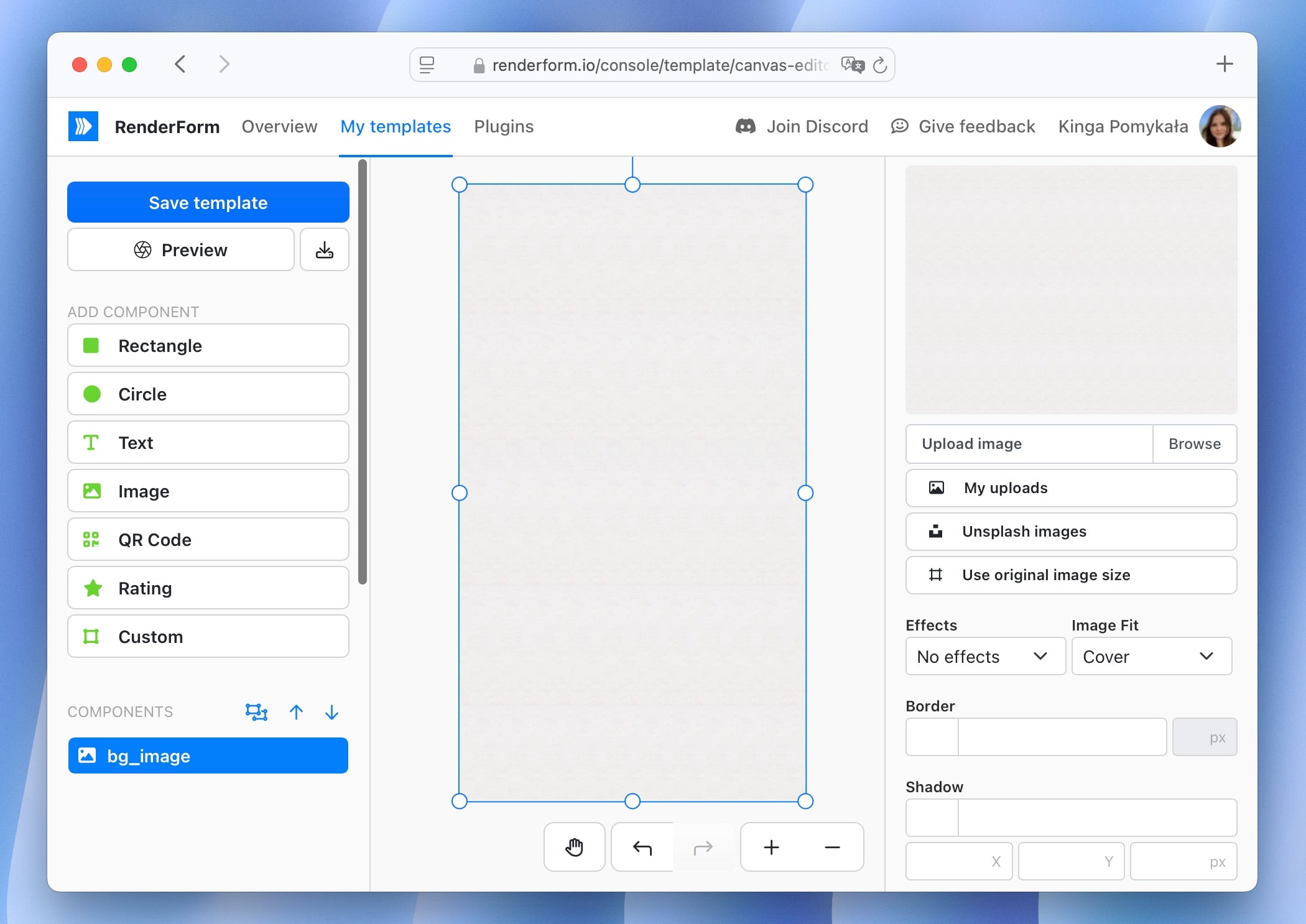Click Give feedback link
Image resolution: width=1306 pixels, height=924 pixels.
(976, 126)
